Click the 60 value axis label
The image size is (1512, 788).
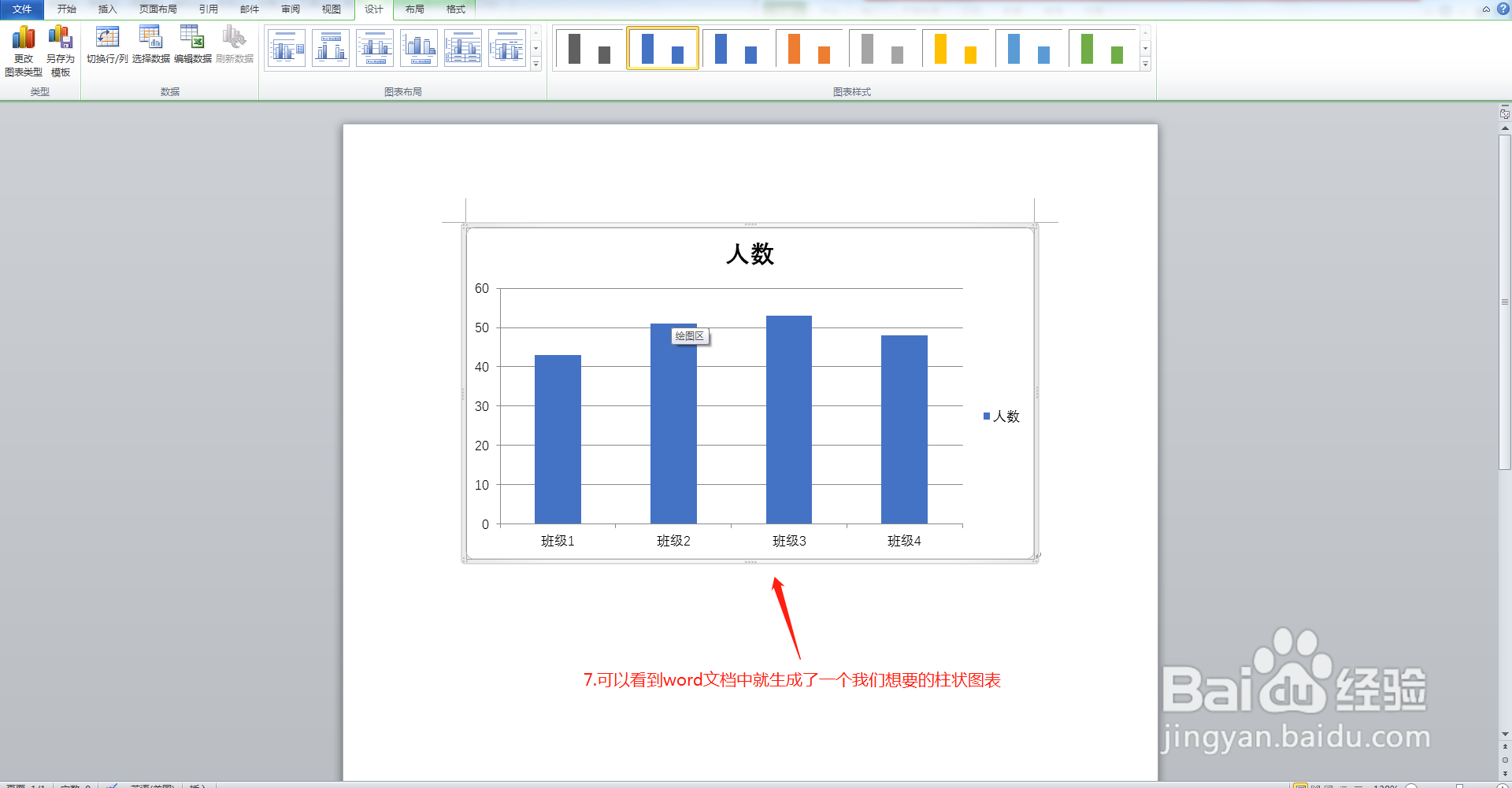pos(482,289)
